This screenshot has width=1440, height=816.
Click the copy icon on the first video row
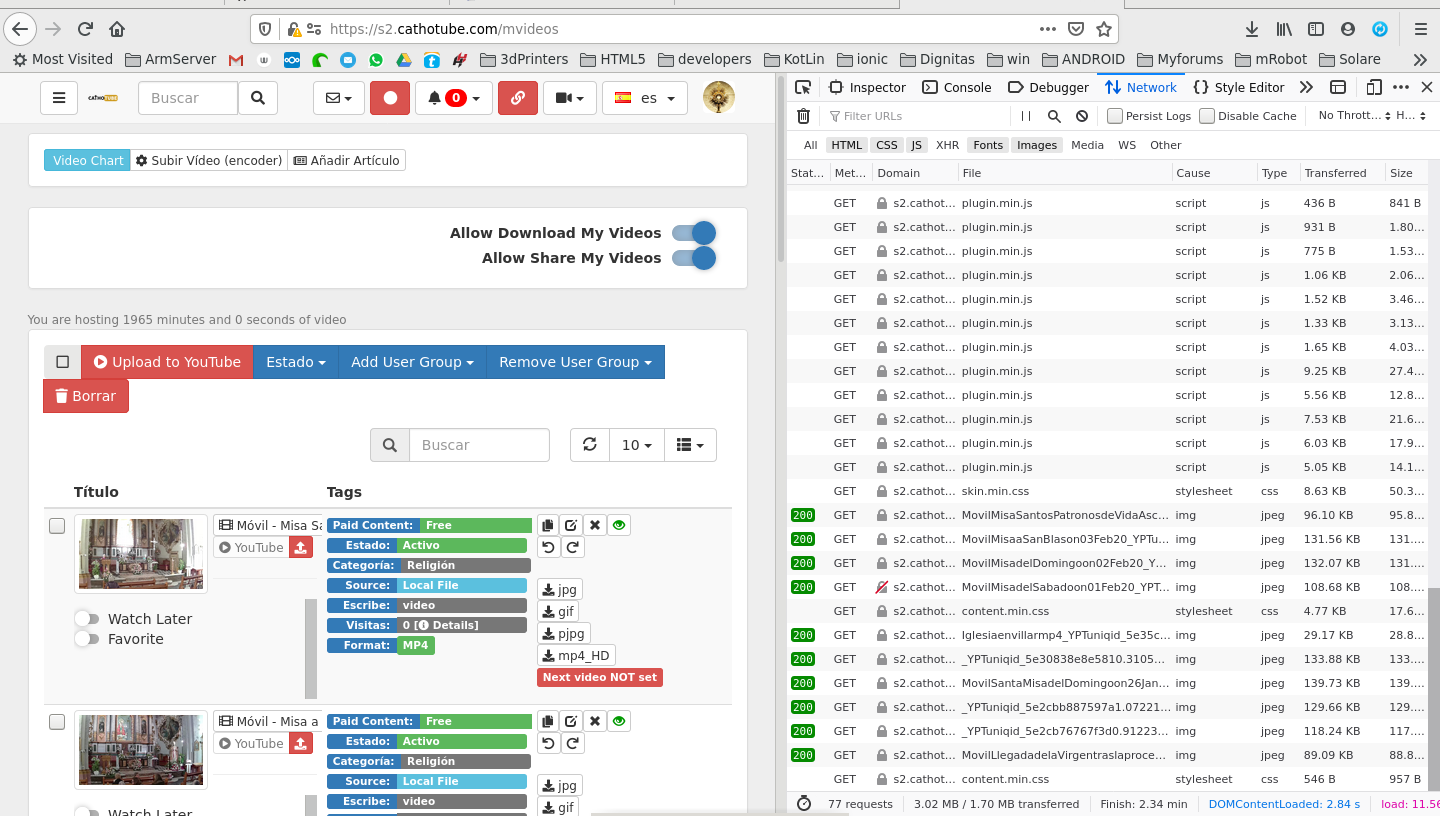(x=547, y=524)
